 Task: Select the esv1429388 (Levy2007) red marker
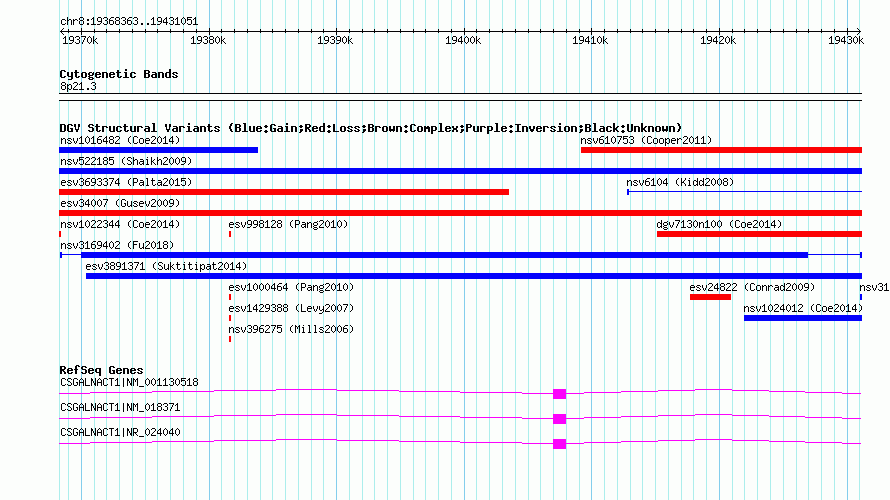(230, 318)
